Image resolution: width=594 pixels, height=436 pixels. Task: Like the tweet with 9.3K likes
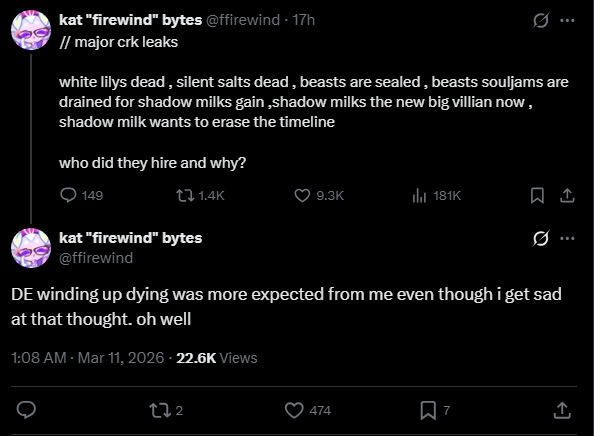[319, 195]
